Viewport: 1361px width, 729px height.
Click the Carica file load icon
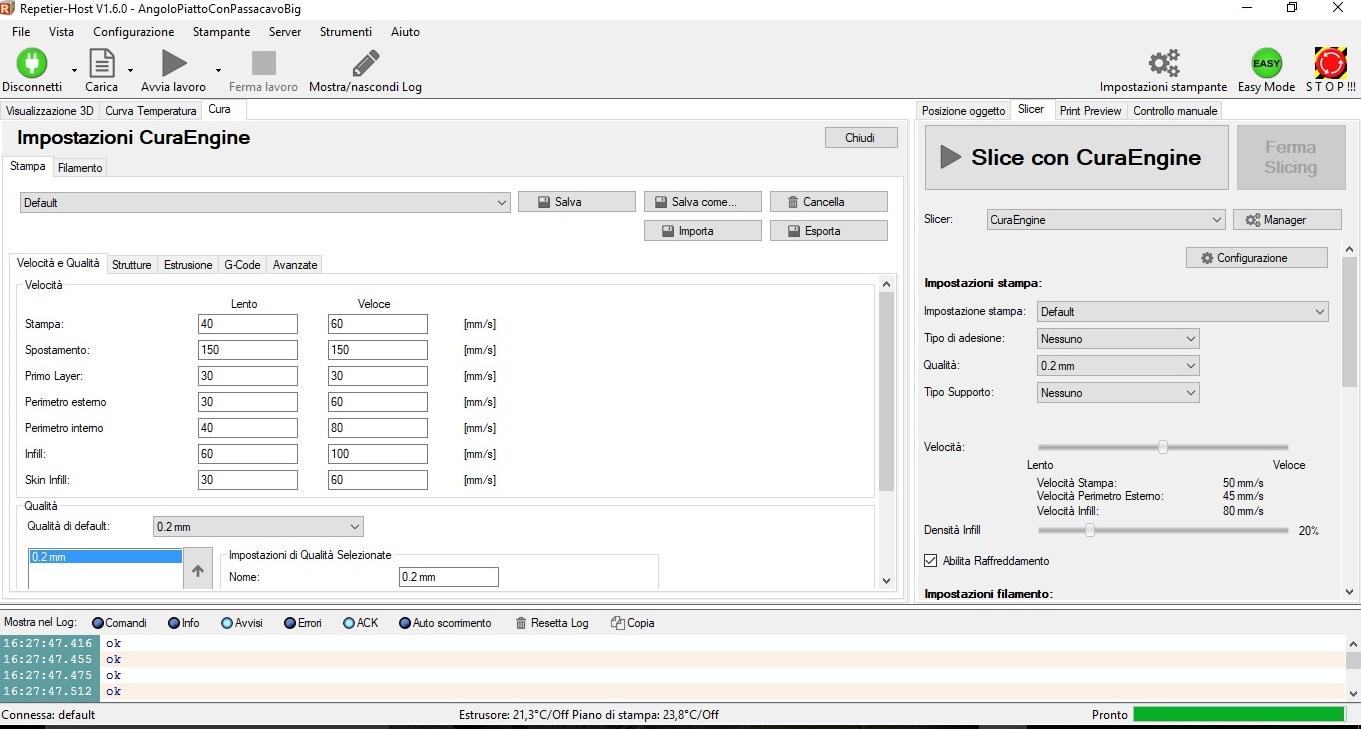point(102,63)
